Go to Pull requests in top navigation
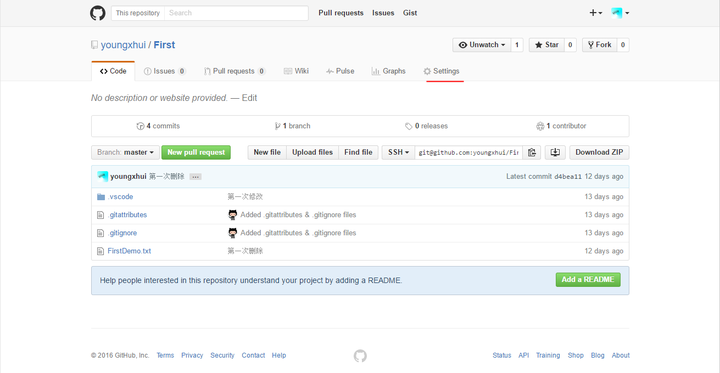This screenshot has height=373, width=720. (x=341, y=13)
